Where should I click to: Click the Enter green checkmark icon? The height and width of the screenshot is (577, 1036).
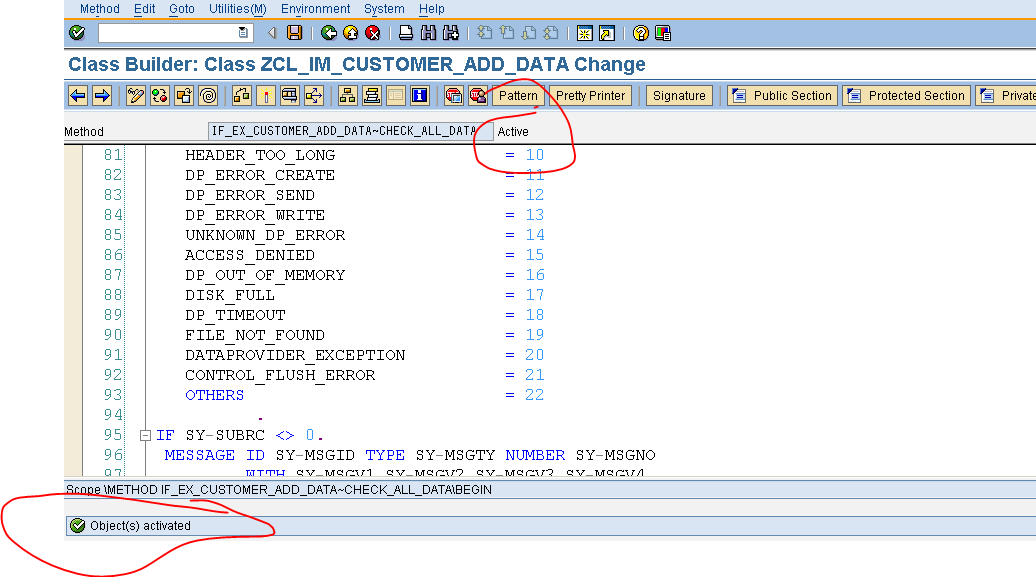(x=77, y=32)
